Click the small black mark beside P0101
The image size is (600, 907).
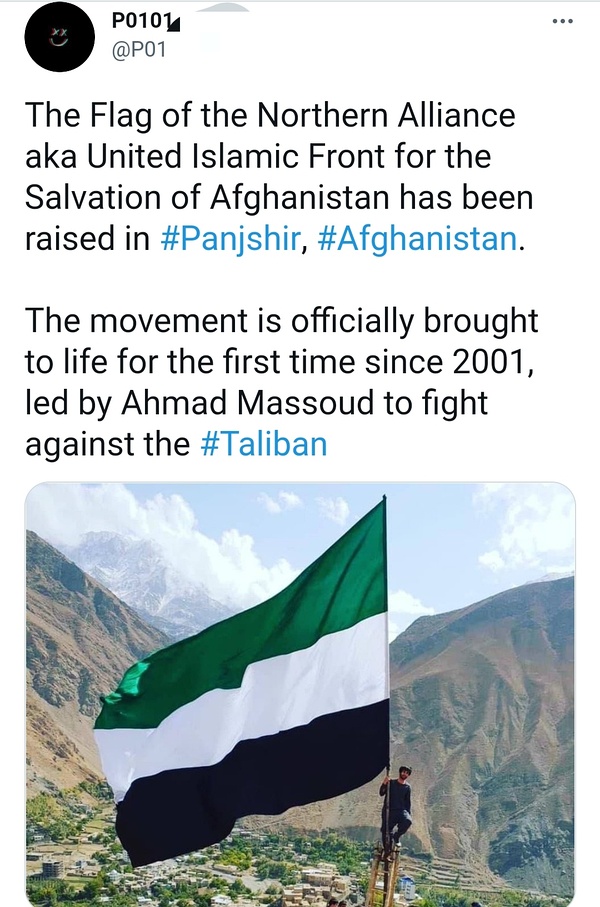(174, 24)
